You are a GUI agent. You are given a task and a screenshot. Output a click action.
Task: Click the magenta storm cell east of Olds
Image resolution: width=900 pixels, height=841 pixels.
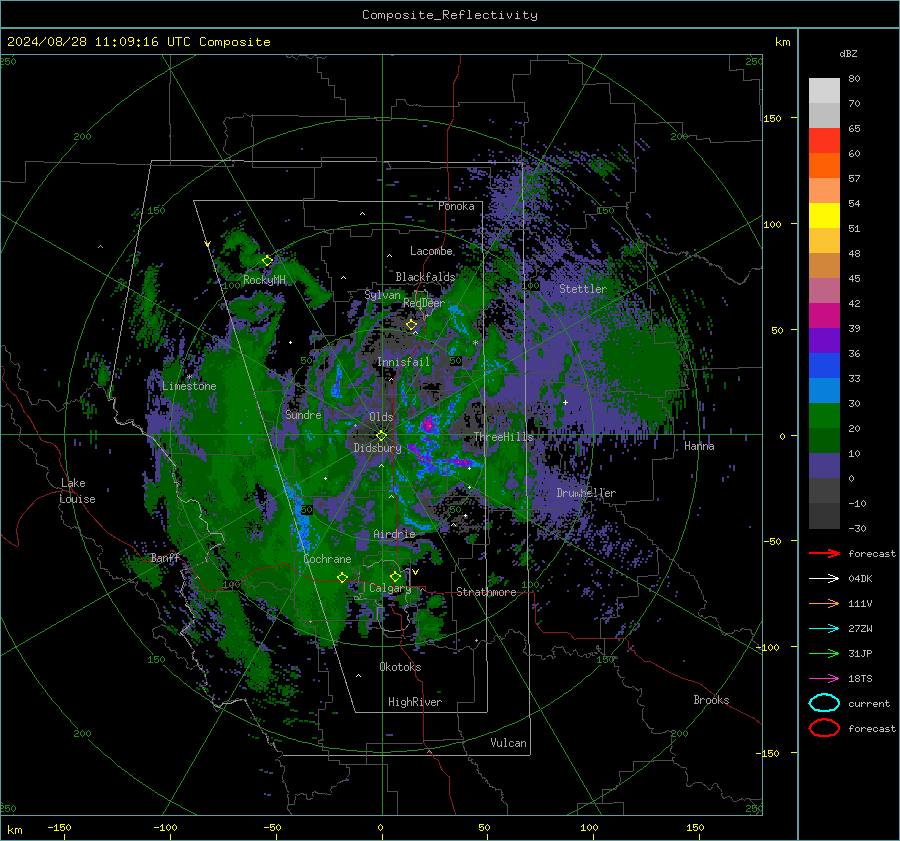(428, 425)
